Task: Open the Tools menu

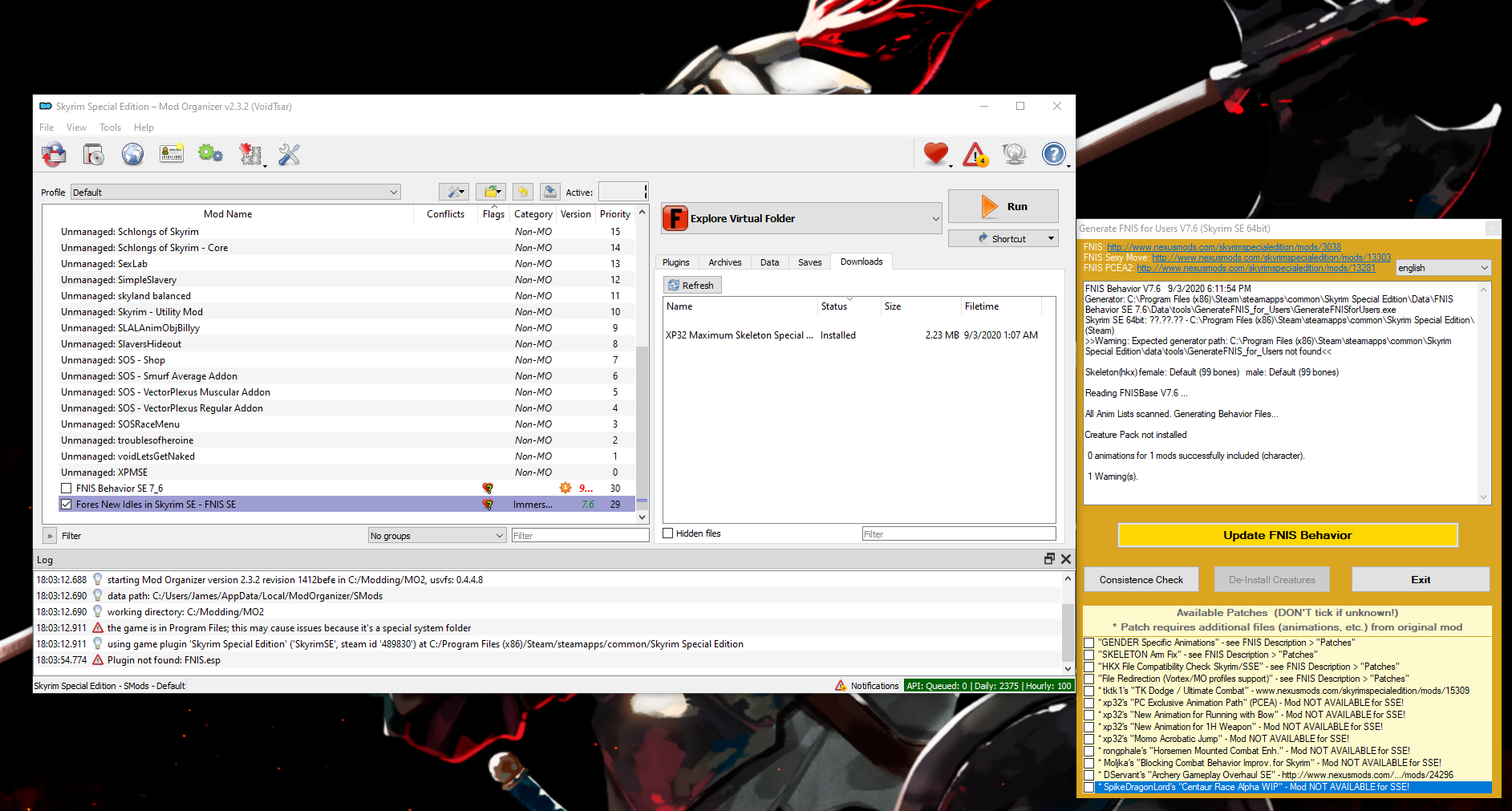Action: pyautogui.click(x=111, y=128)
